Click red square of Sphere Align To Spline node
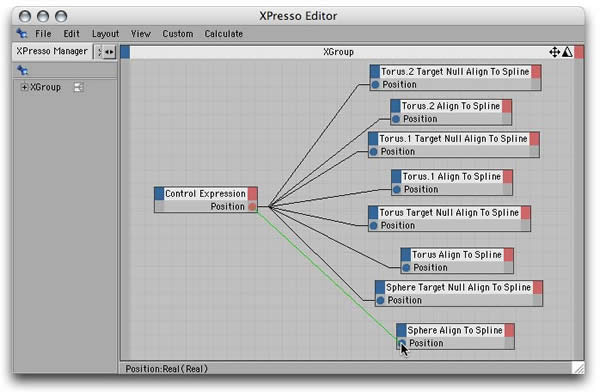The image size is (600, 392). pyautogui.click(x=509, y=330)
